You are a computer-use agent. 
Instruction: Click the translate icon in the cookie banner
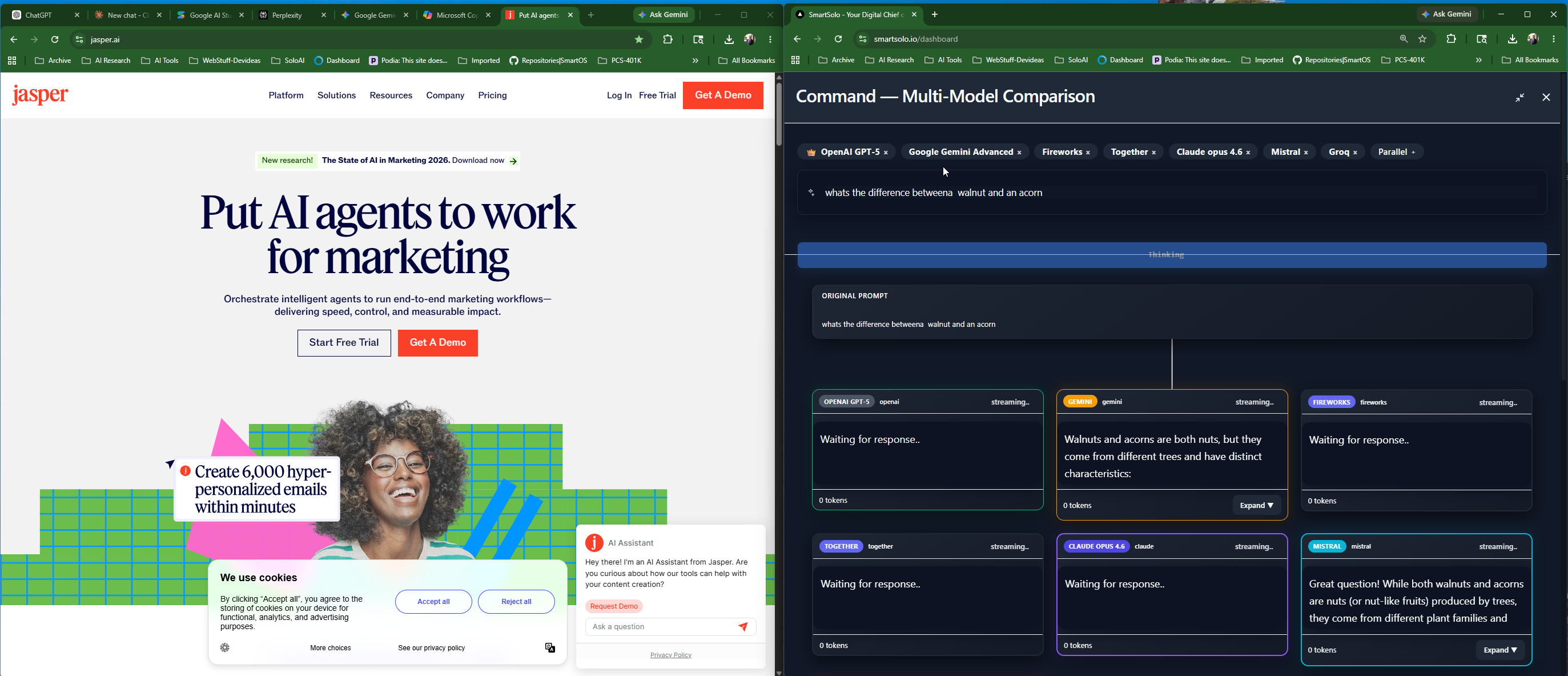pyautogui.click(x=550, y=647)
